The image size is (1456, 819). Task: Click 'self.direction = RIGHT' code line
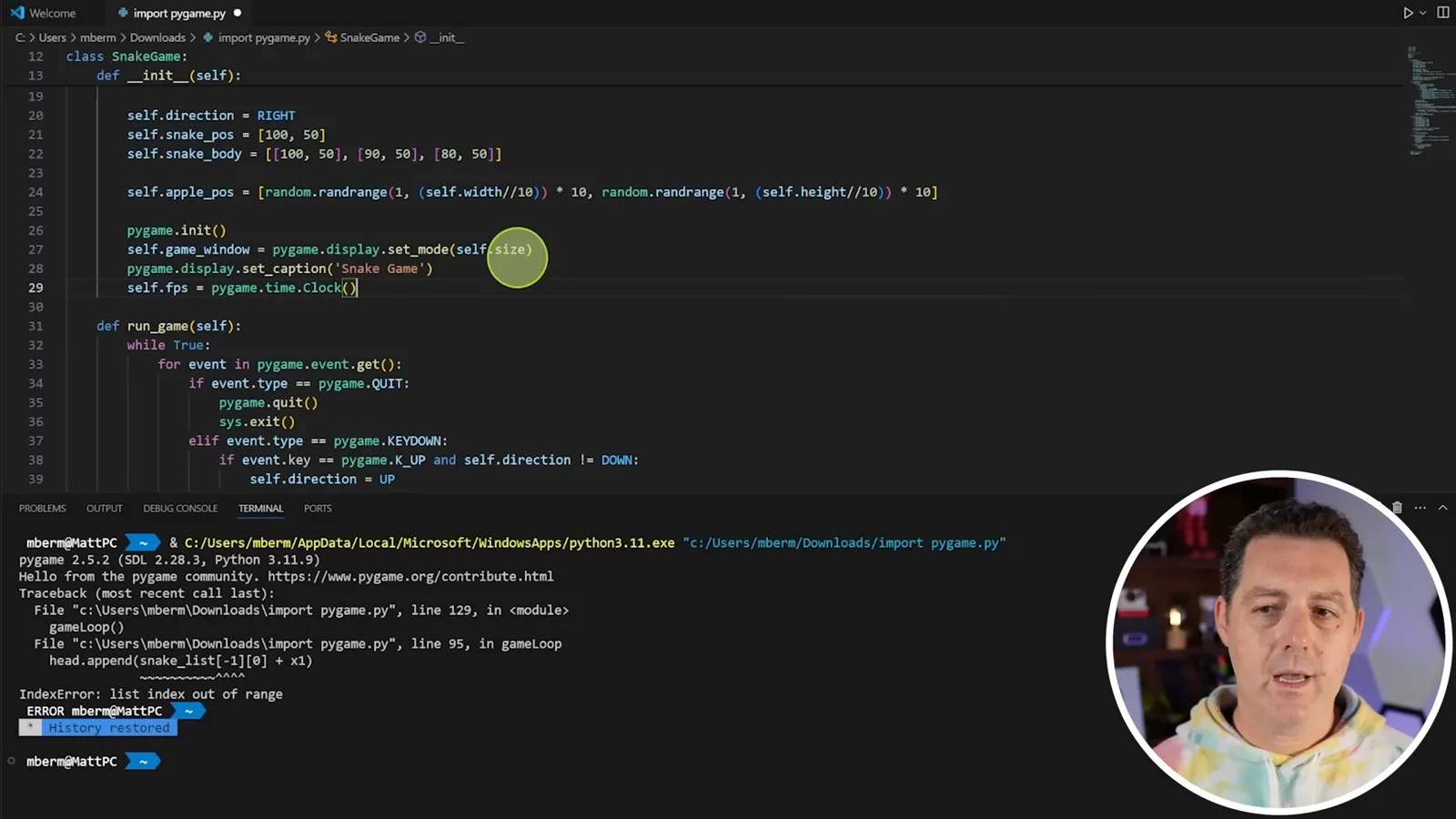(211, 116)
